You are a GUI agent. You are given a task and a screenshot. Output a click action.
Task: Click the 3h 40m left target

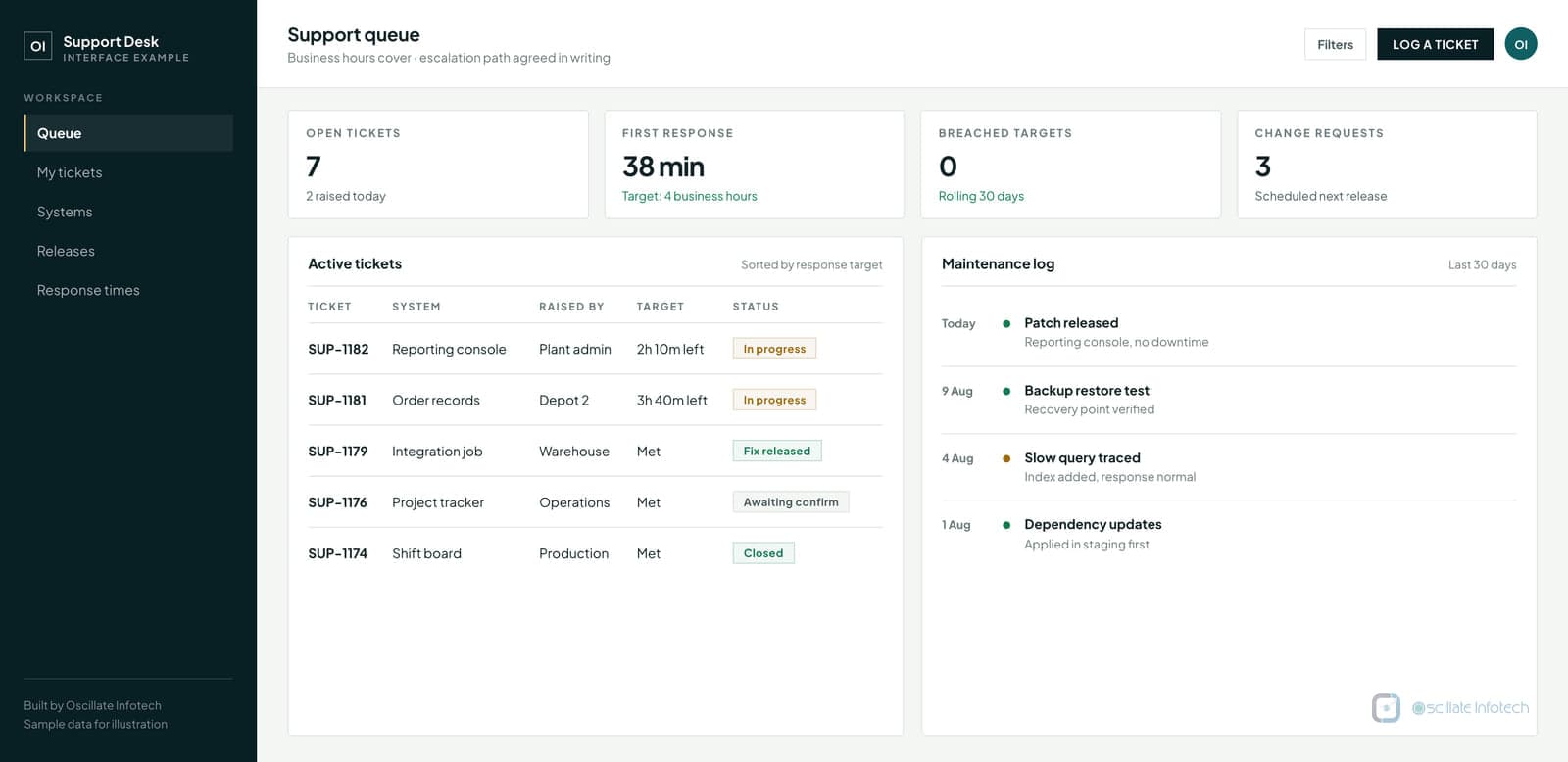[x=672, y=400]
